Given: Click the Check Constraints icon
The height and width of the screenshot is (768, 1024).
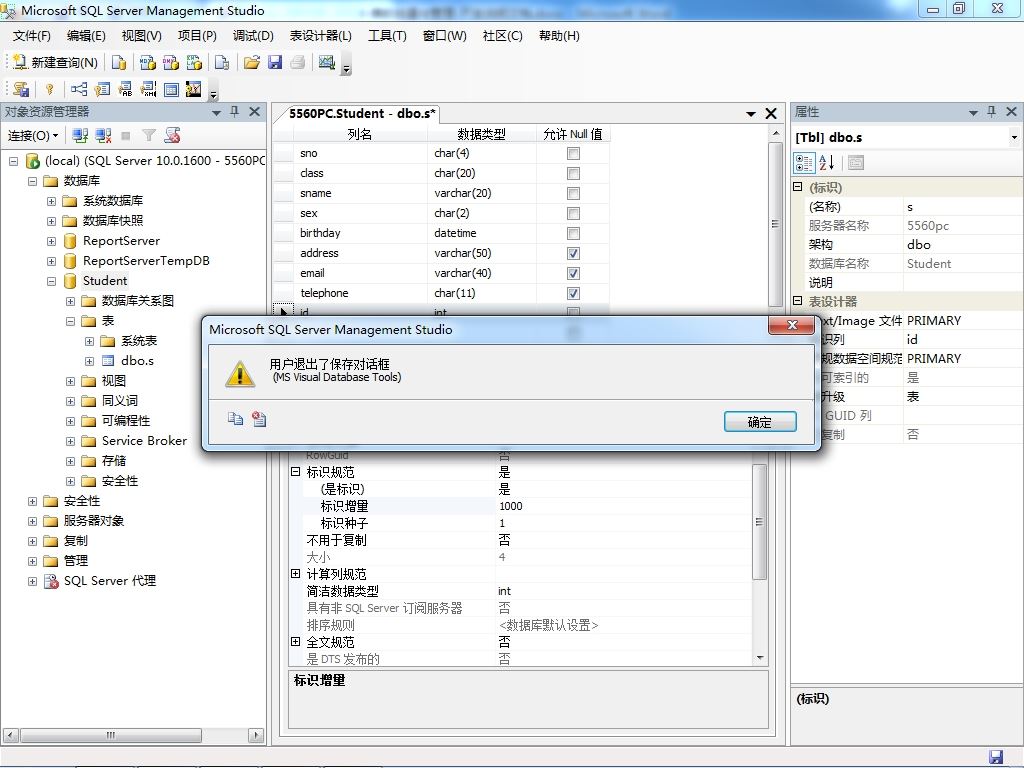Looking at the screenshot, I should [171, 89].
